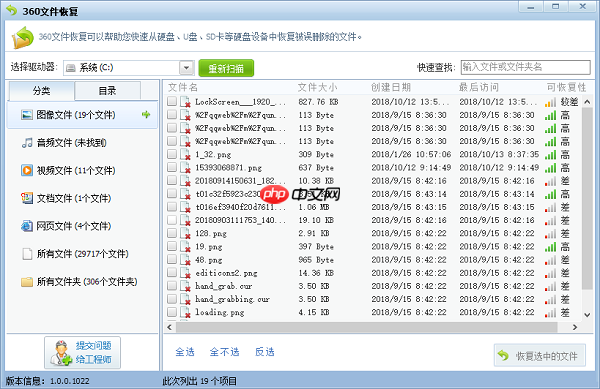Click the green 重新扫描 button
The width and height of the screenshot is (600, 389).
coord(226,68)
